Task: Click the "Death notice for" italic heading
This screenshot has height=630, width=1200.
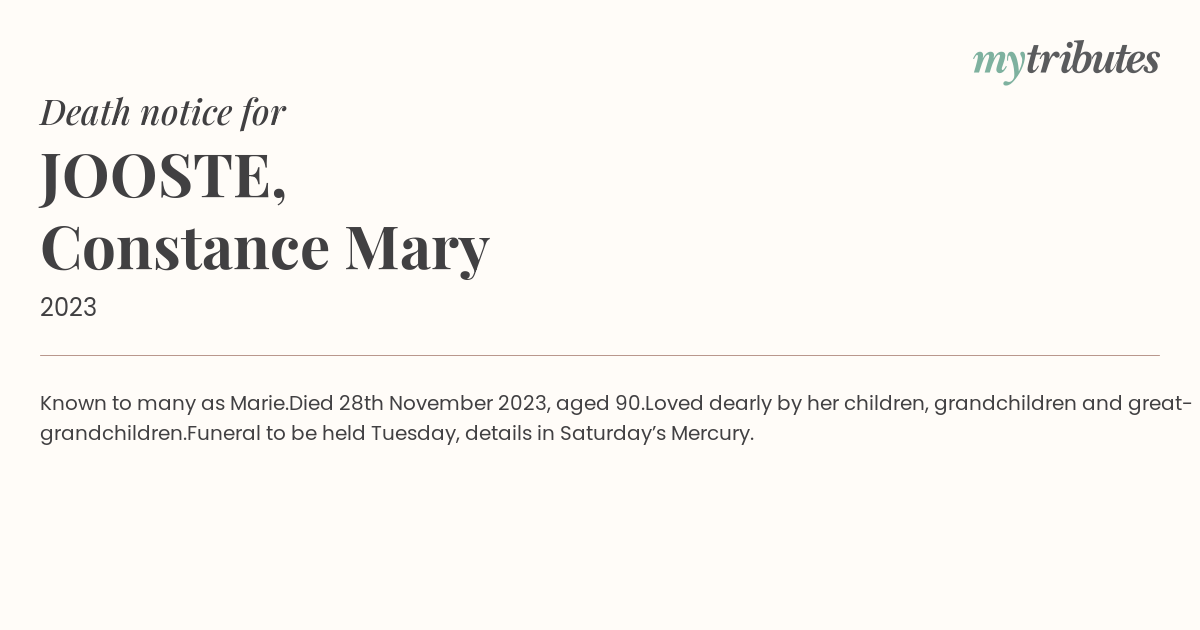Action: tap(163, 112)
